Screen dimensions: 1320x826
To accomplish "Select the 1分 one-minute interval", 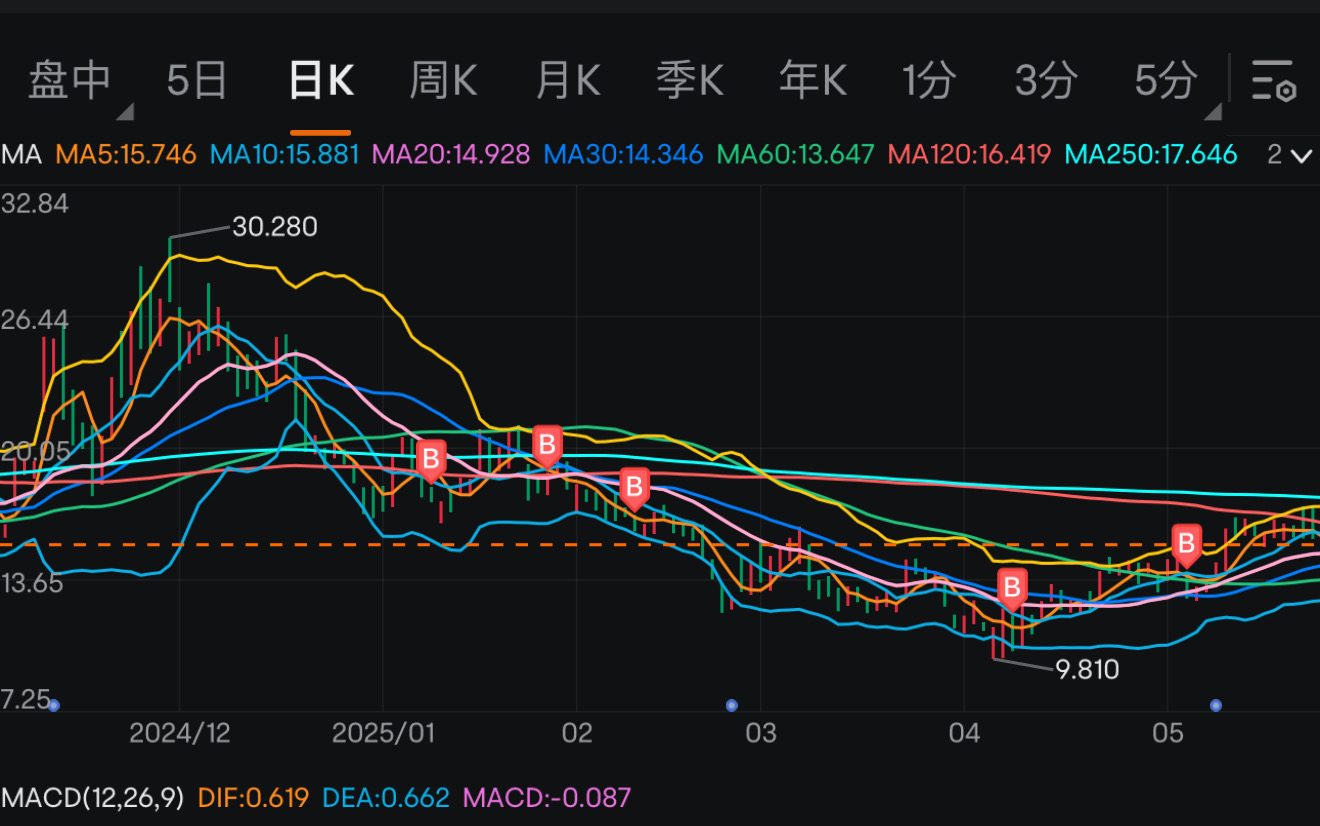I will pyautogui.click(x=929, y=80).
